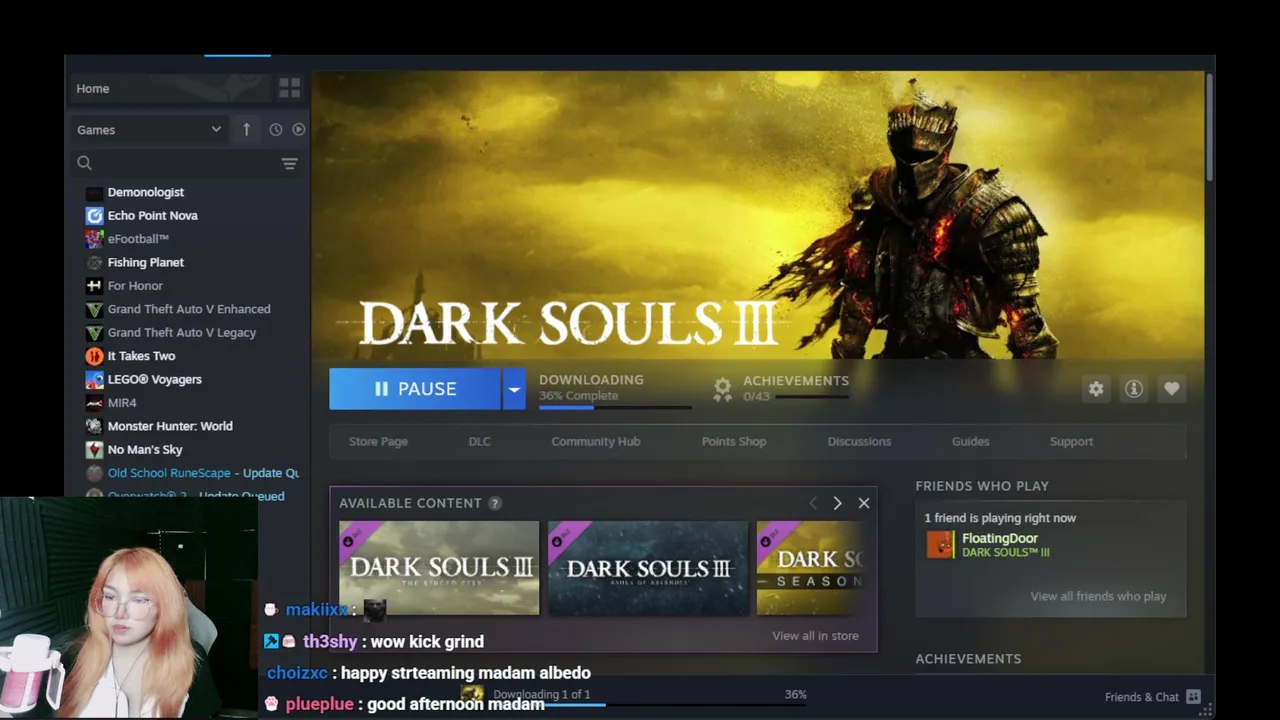Click the No Man's Sky game icon

94,450
